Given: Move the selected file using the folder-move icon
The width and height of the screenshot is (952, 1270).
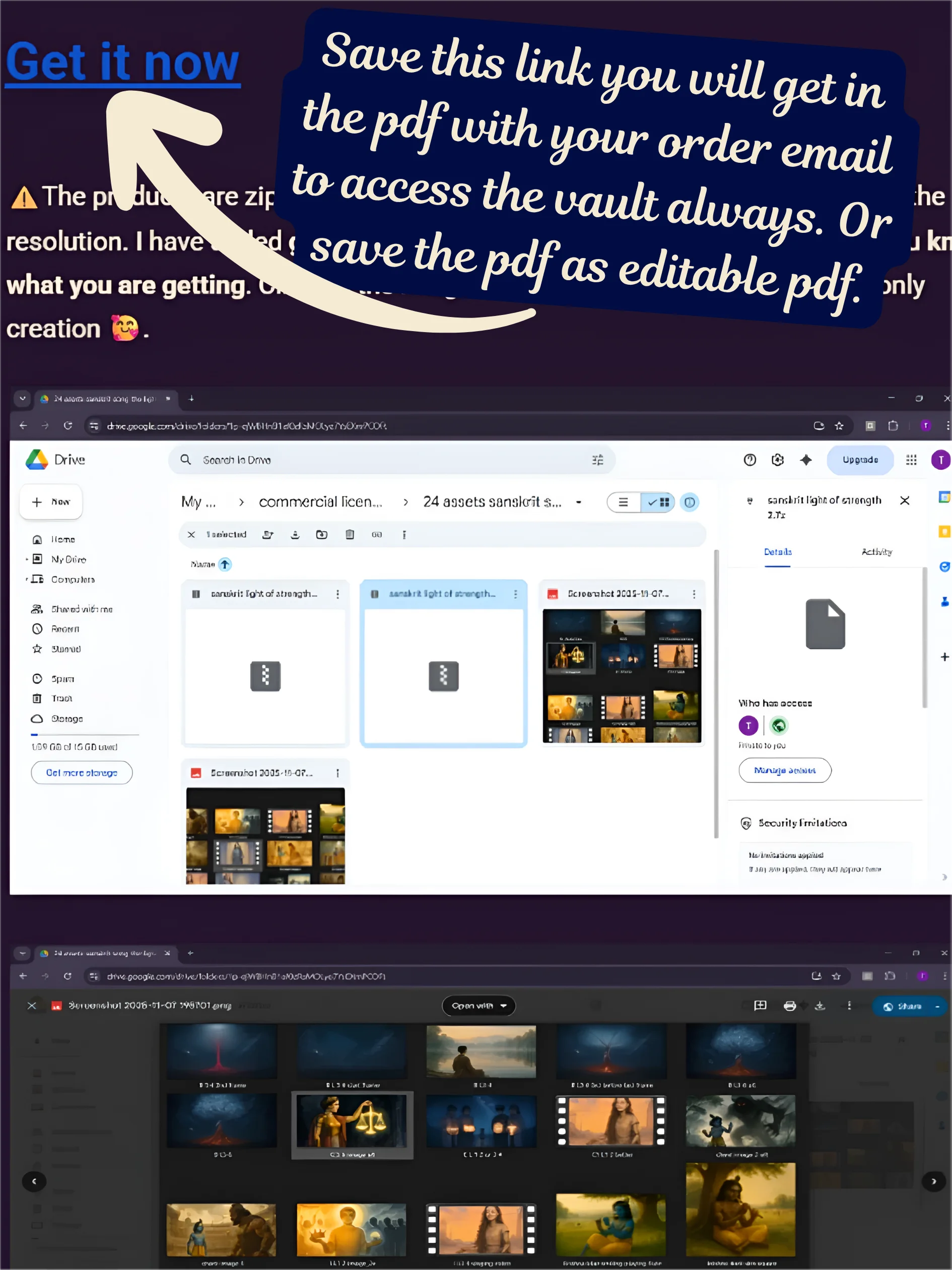Looking at the screenshot, I should pos(322,535).
